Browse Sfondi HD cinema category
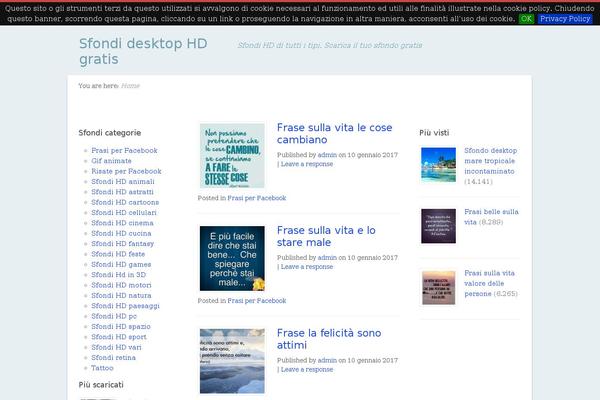This screenshot has height=400, width=600. point(122,223)
